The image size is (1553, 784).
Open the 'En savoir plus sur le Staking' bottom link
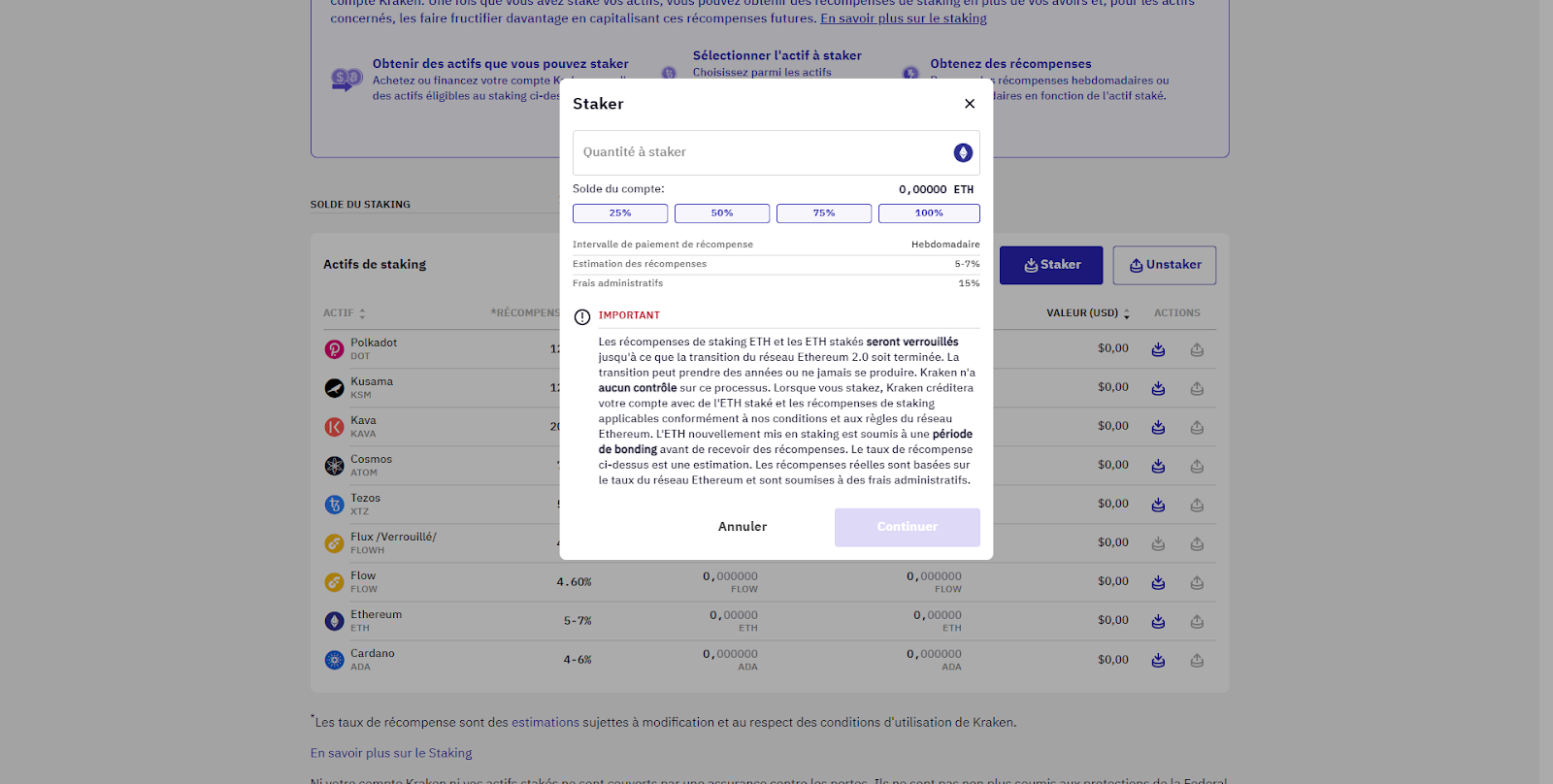[391, 753]
